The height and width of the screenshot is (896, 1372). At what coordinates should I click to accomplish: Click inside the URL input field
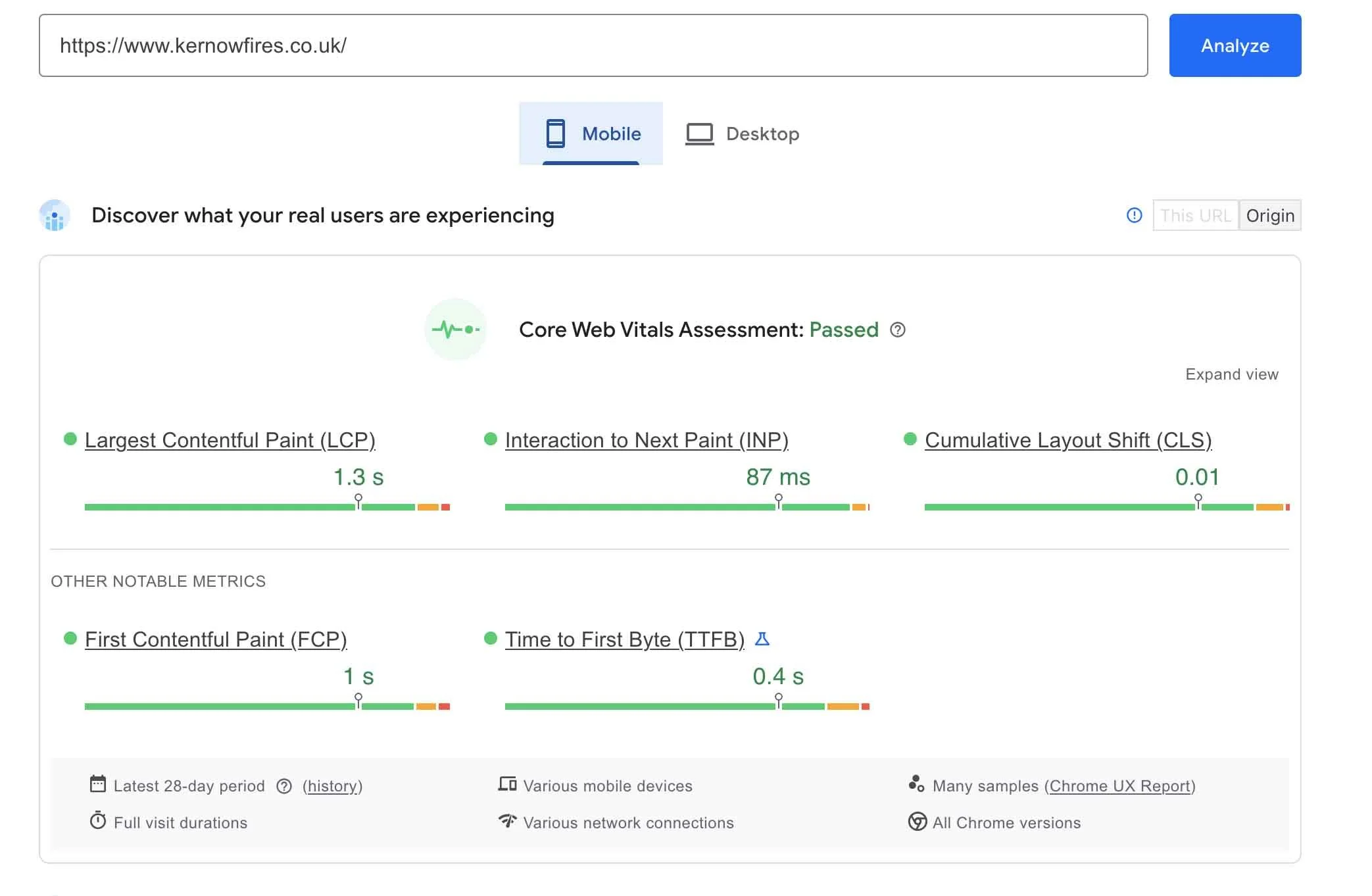click(x=592, y=45)
